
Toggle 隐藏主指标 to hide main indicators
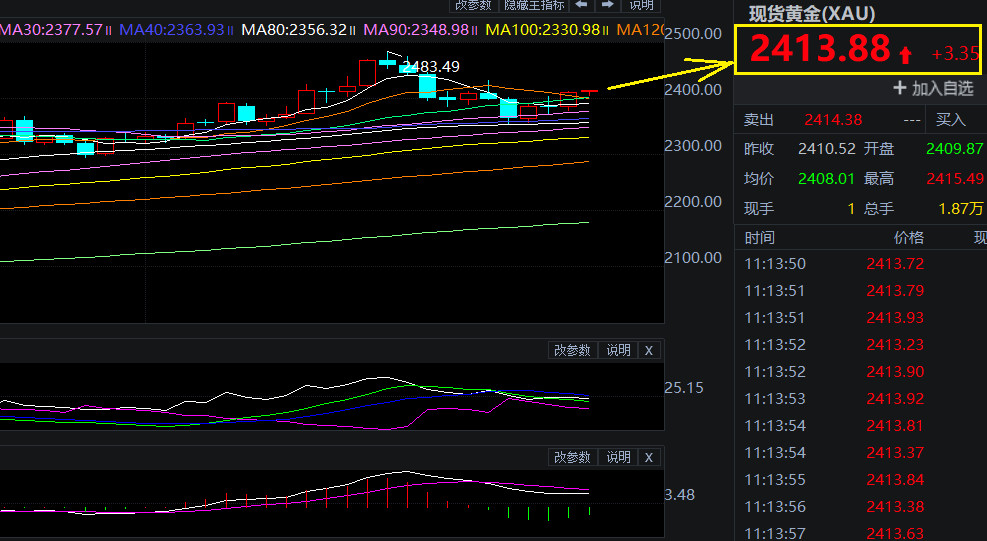tap(533, 5)
